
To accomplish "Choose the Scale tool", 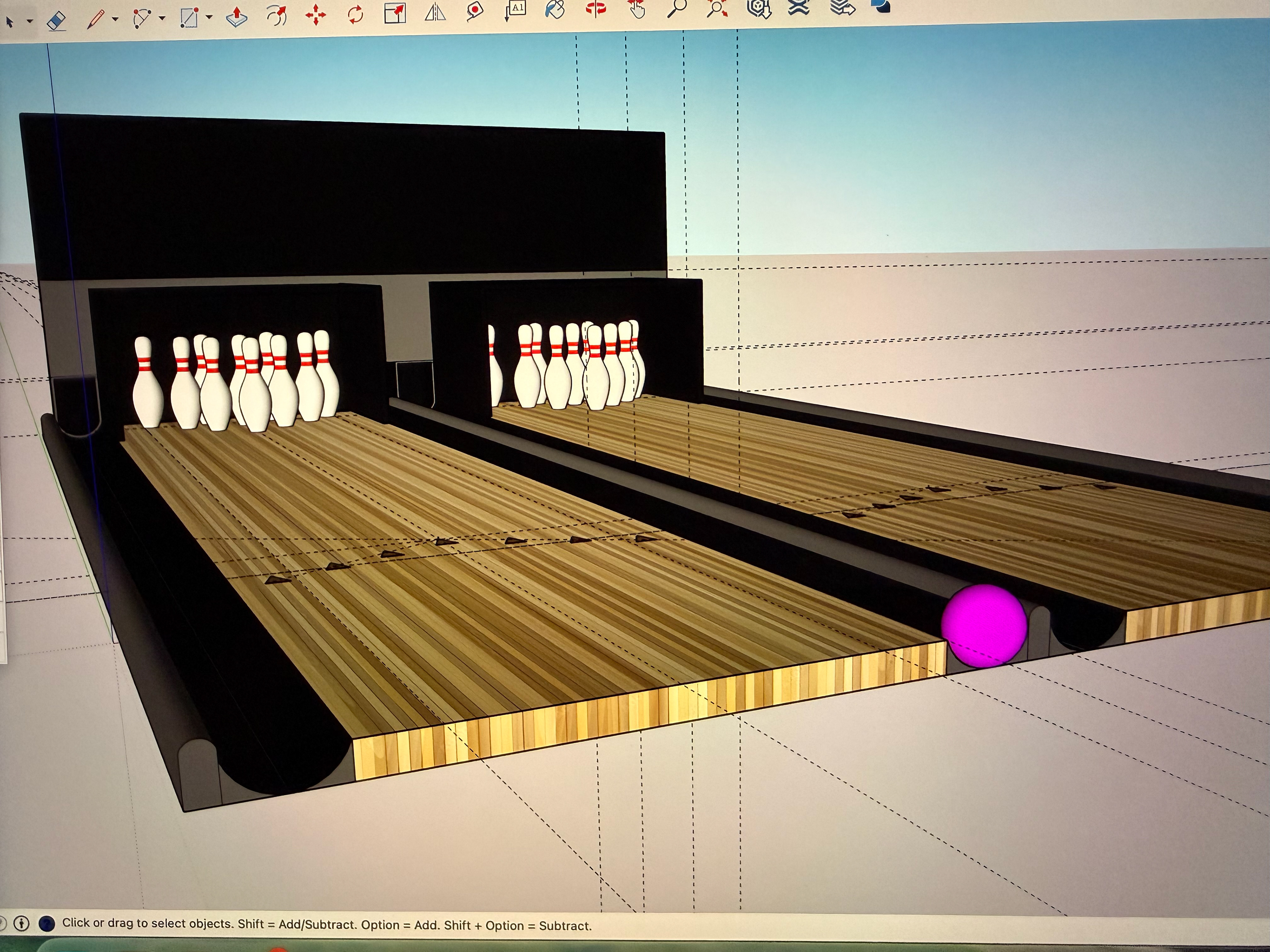I will (x=395, y=13).
